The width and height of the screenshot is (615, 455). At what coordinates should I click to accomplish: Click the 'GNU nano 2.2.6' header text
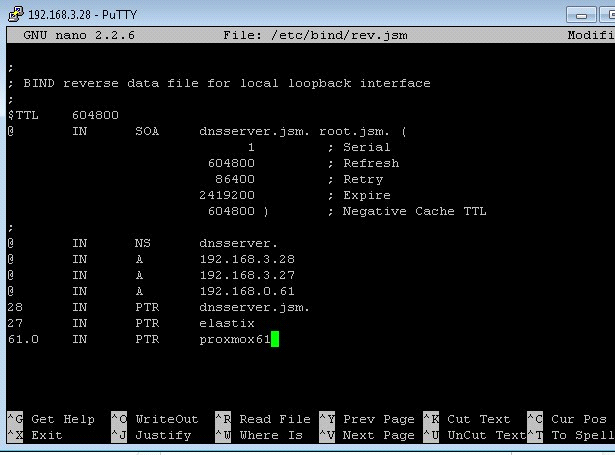tap(79, 35)
